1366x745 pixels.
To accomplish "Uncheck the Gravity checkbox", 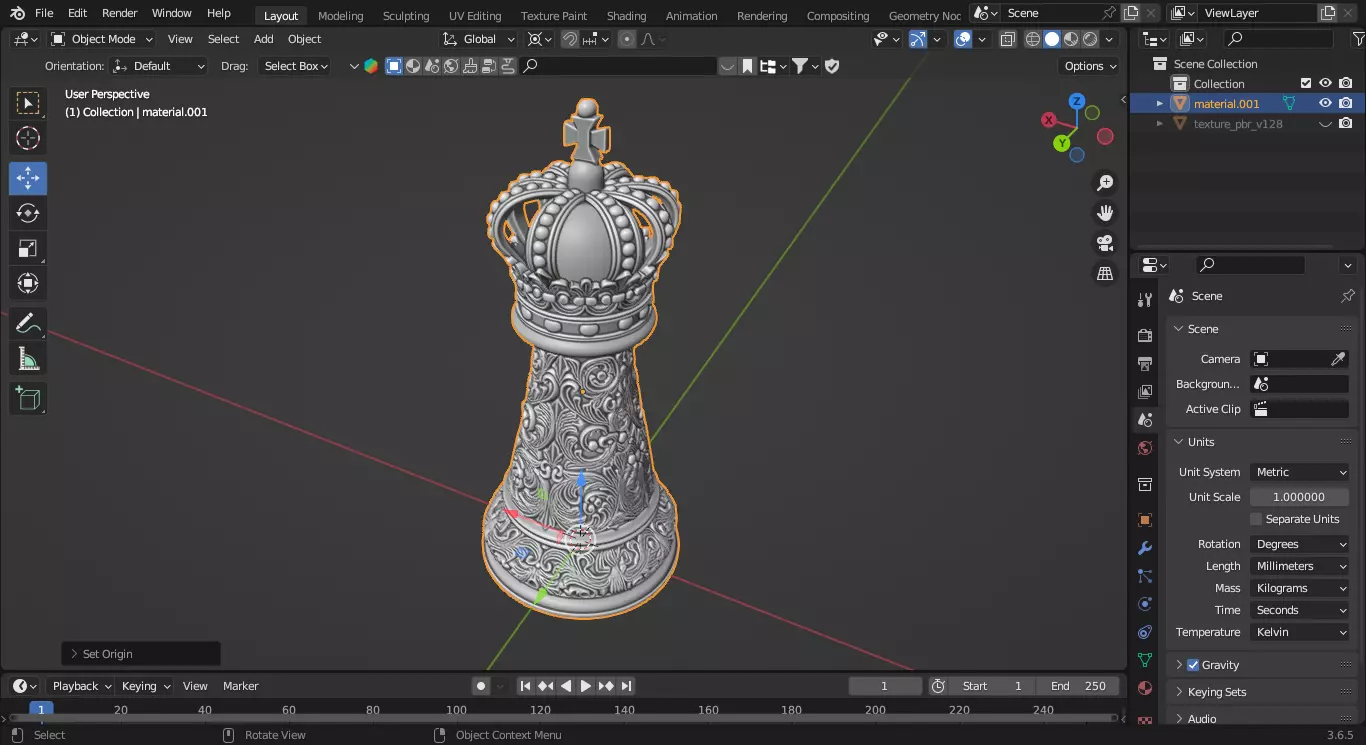I will click(1193, 665).
